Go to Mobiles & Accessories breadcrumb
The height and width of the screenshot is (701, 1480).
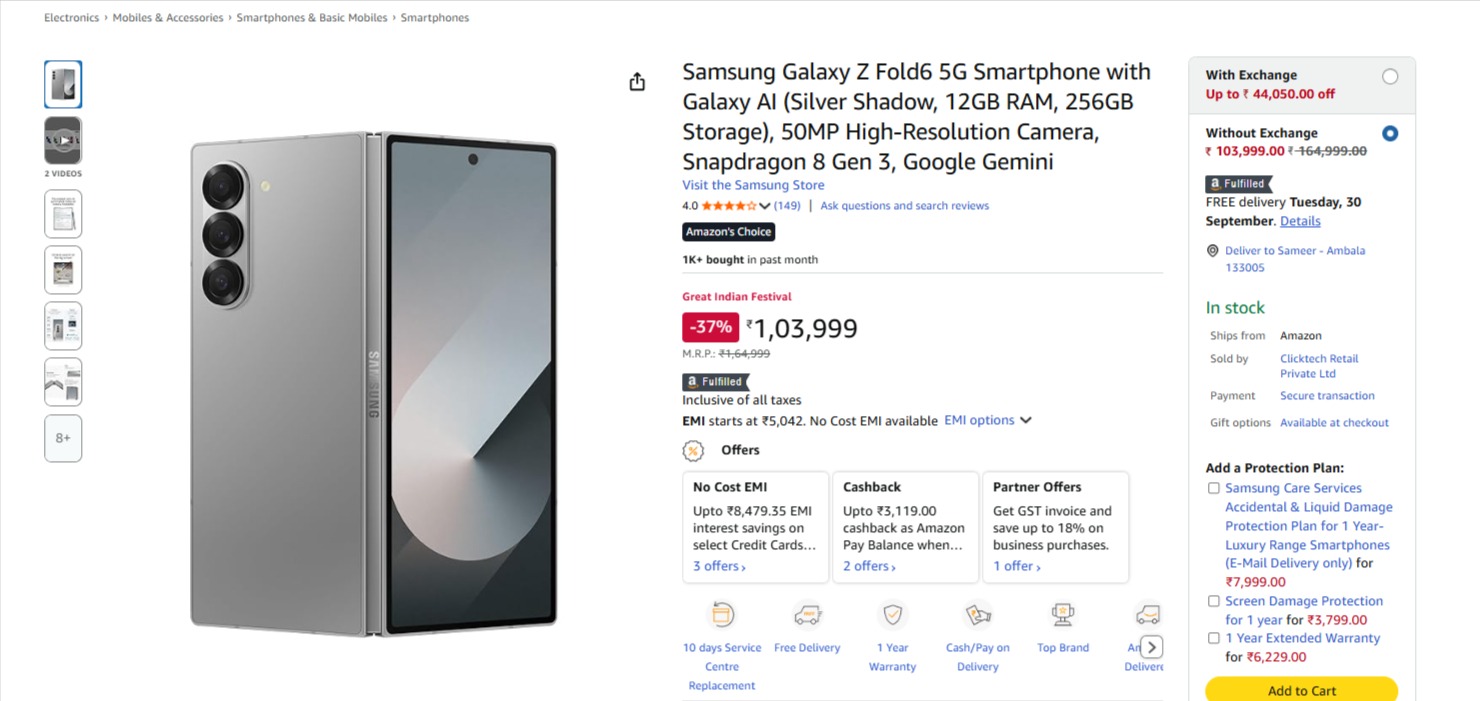tap(168, 18)
